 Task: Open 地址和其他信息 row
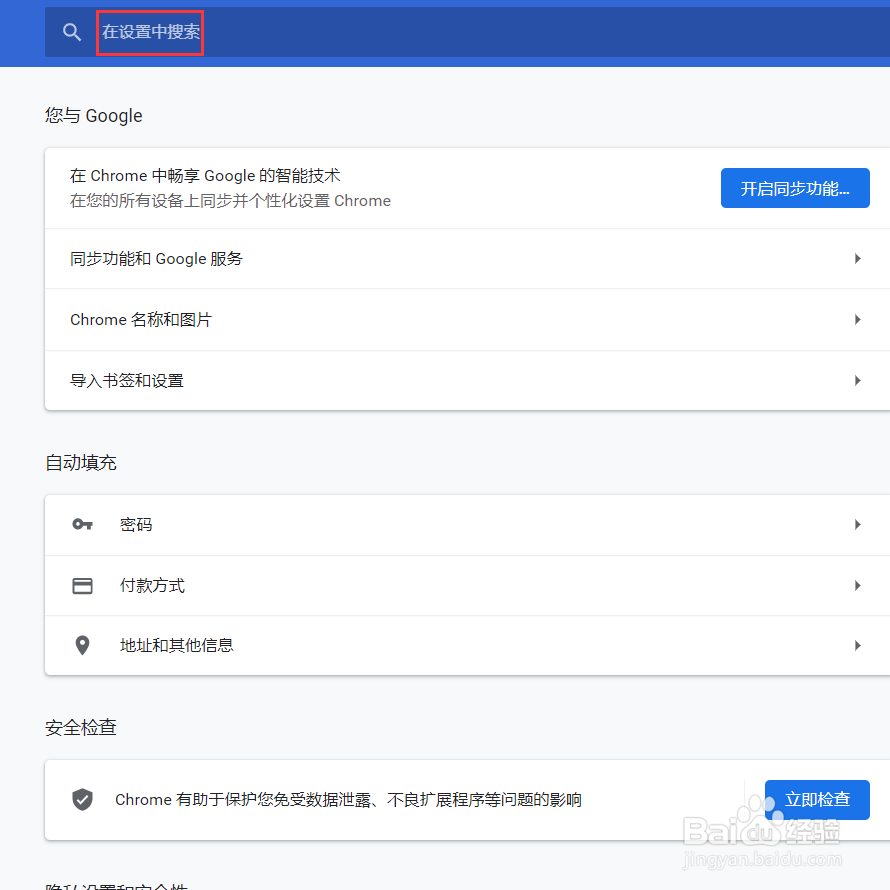pos(467,645)
